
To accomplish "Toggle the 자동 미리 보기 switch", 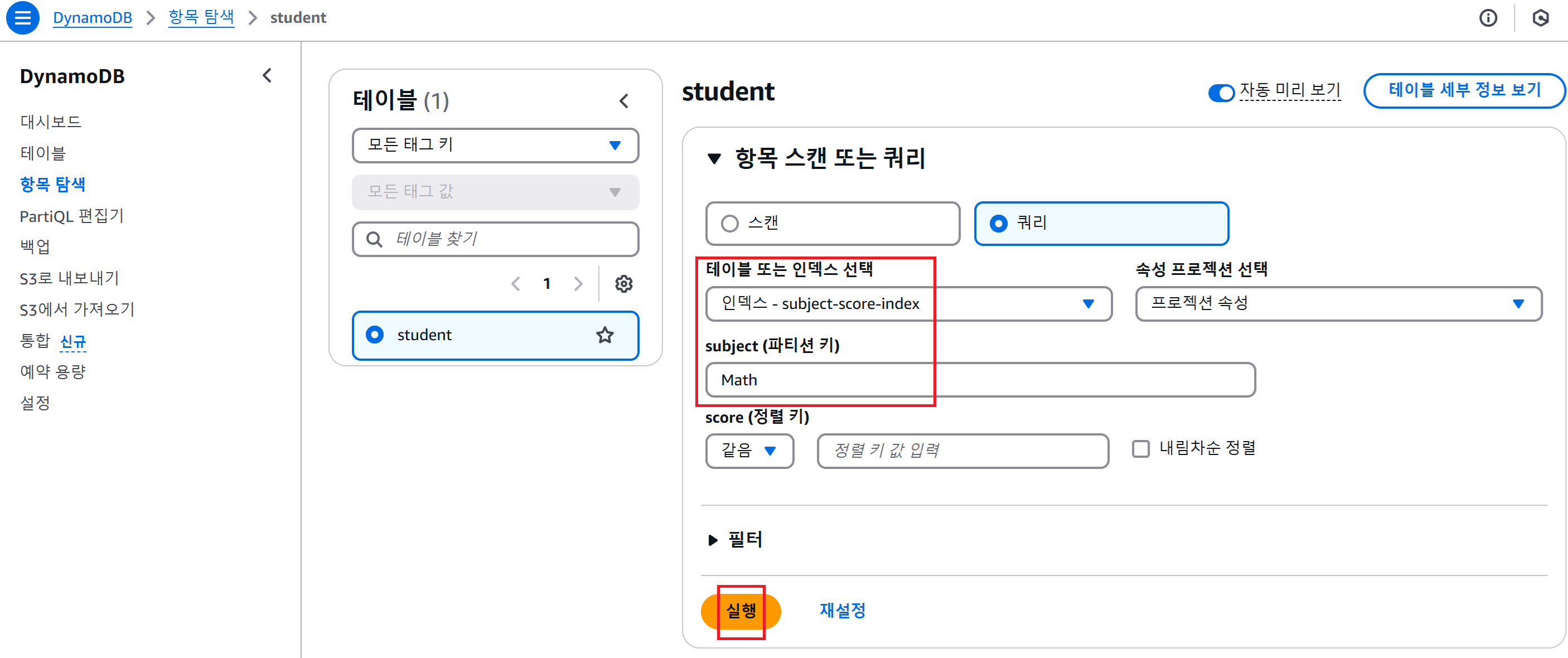I will (1221, 93).
